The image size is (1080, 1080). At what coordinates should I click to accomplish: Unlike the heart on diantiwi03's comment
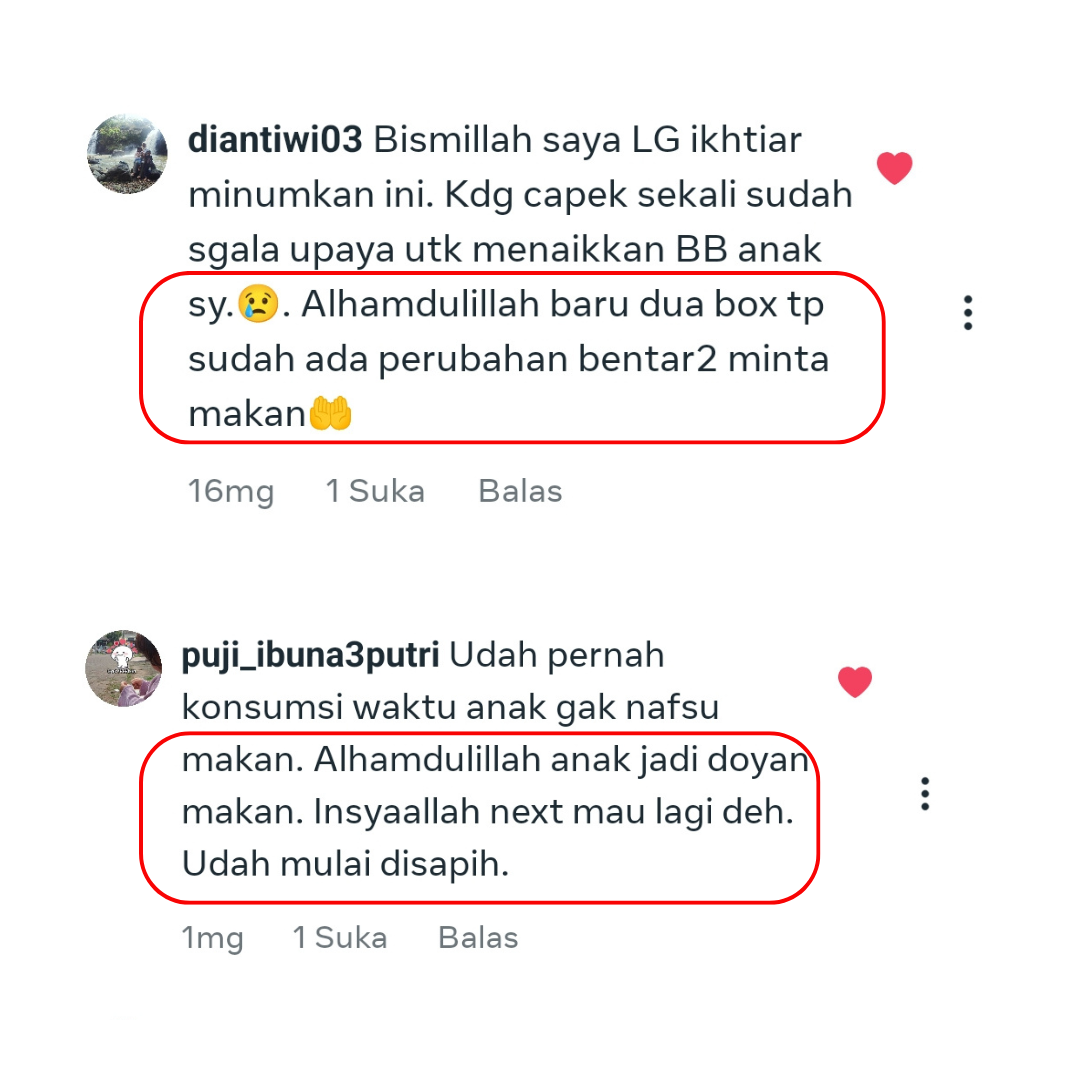(894, 168)
